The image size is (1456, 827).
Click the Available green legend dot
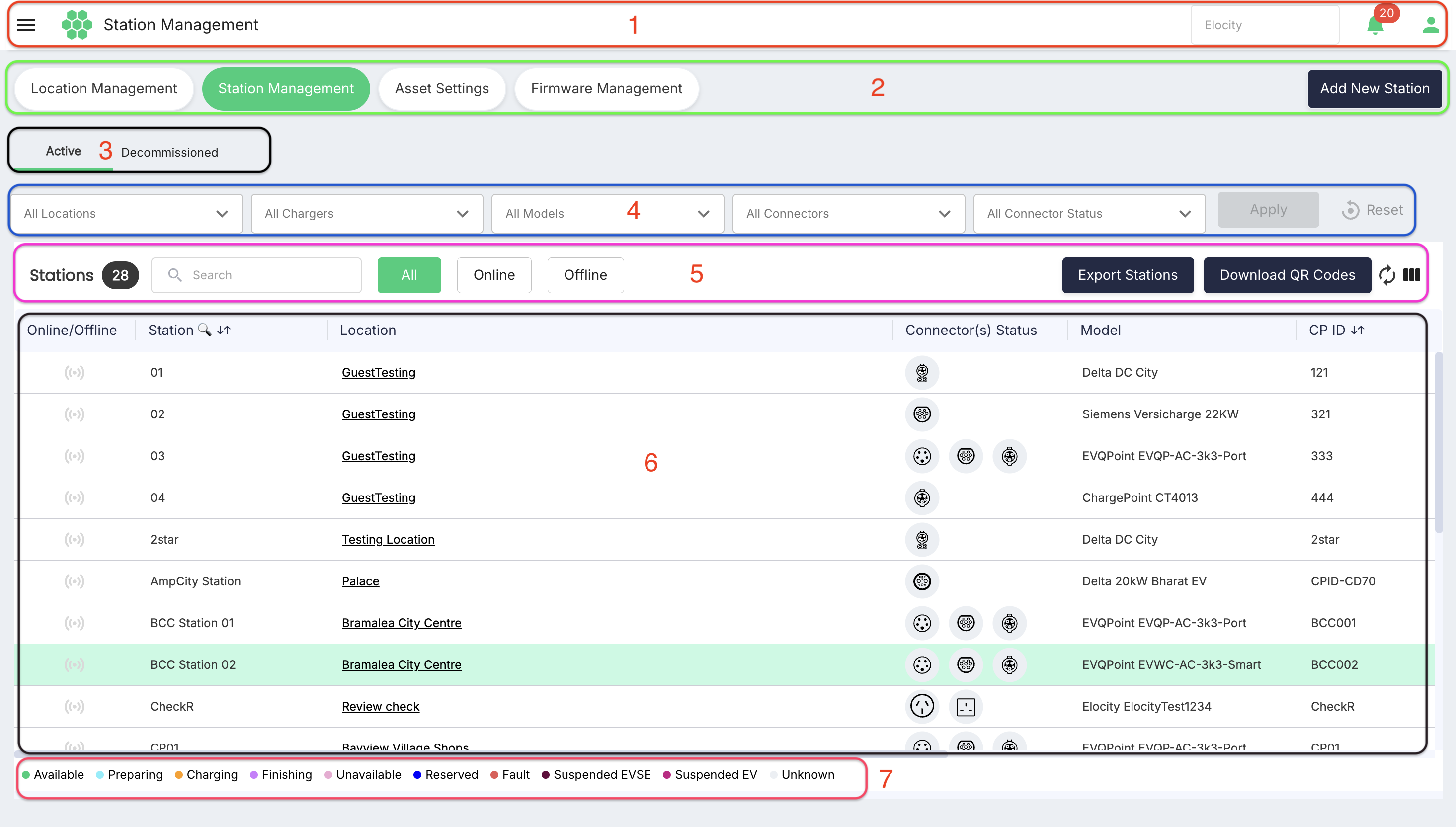pyautogui.click(x=25, y=775)
